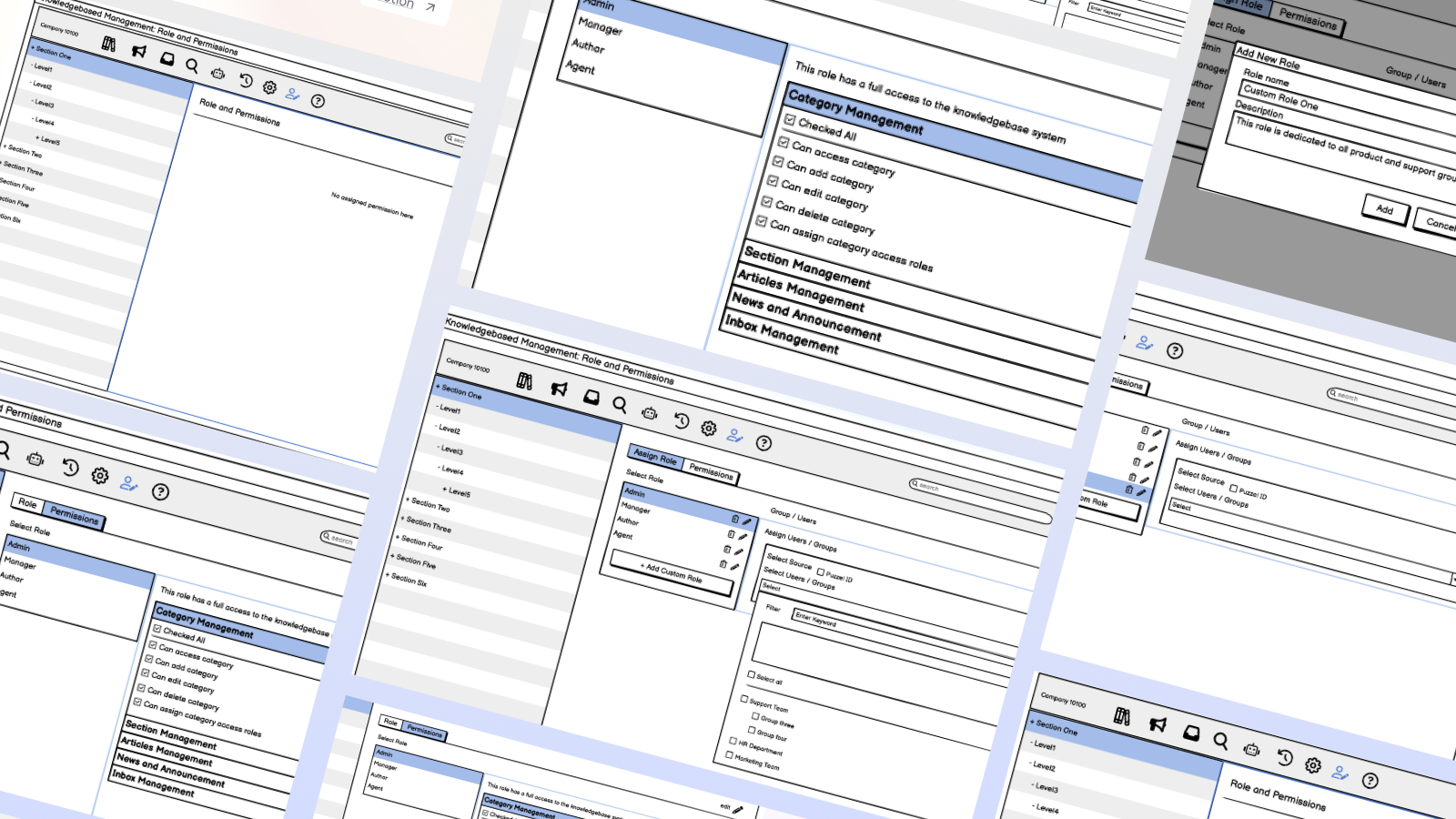Toggle Can access category in top-center mockup
1456x819 pixels.
click(x=783, y=141)
